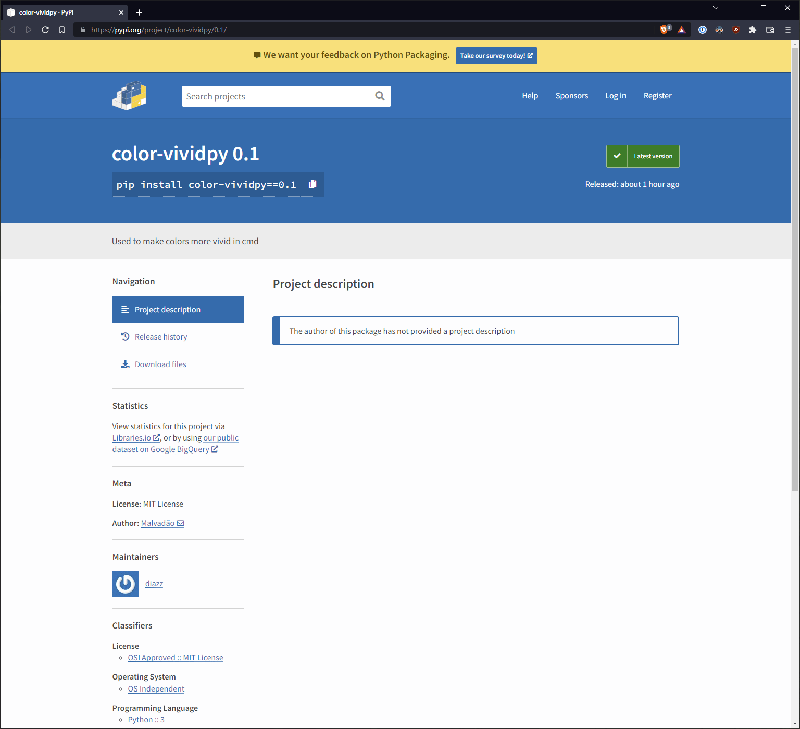Reload the PyPI page

[45, 30]
